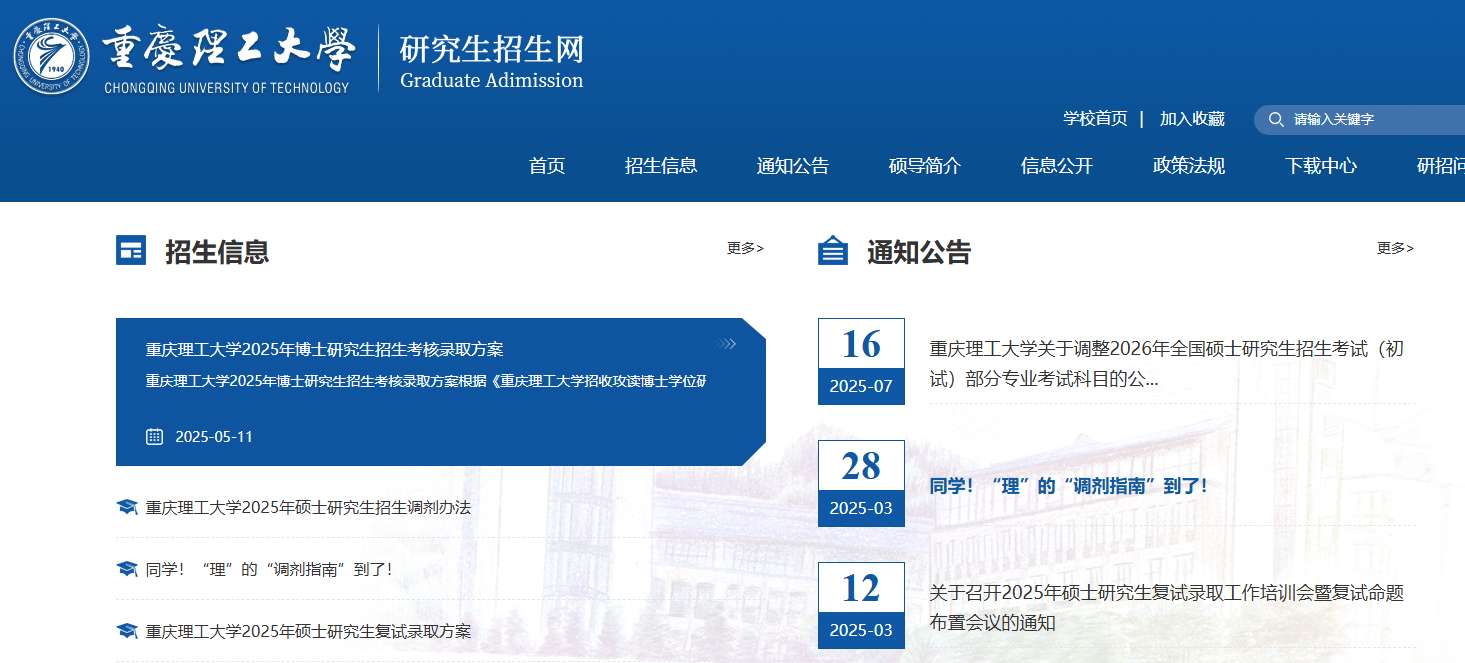
Task: Click the 通知公告 section header icon
Action: pyautogui.click(x=833, y=251)
